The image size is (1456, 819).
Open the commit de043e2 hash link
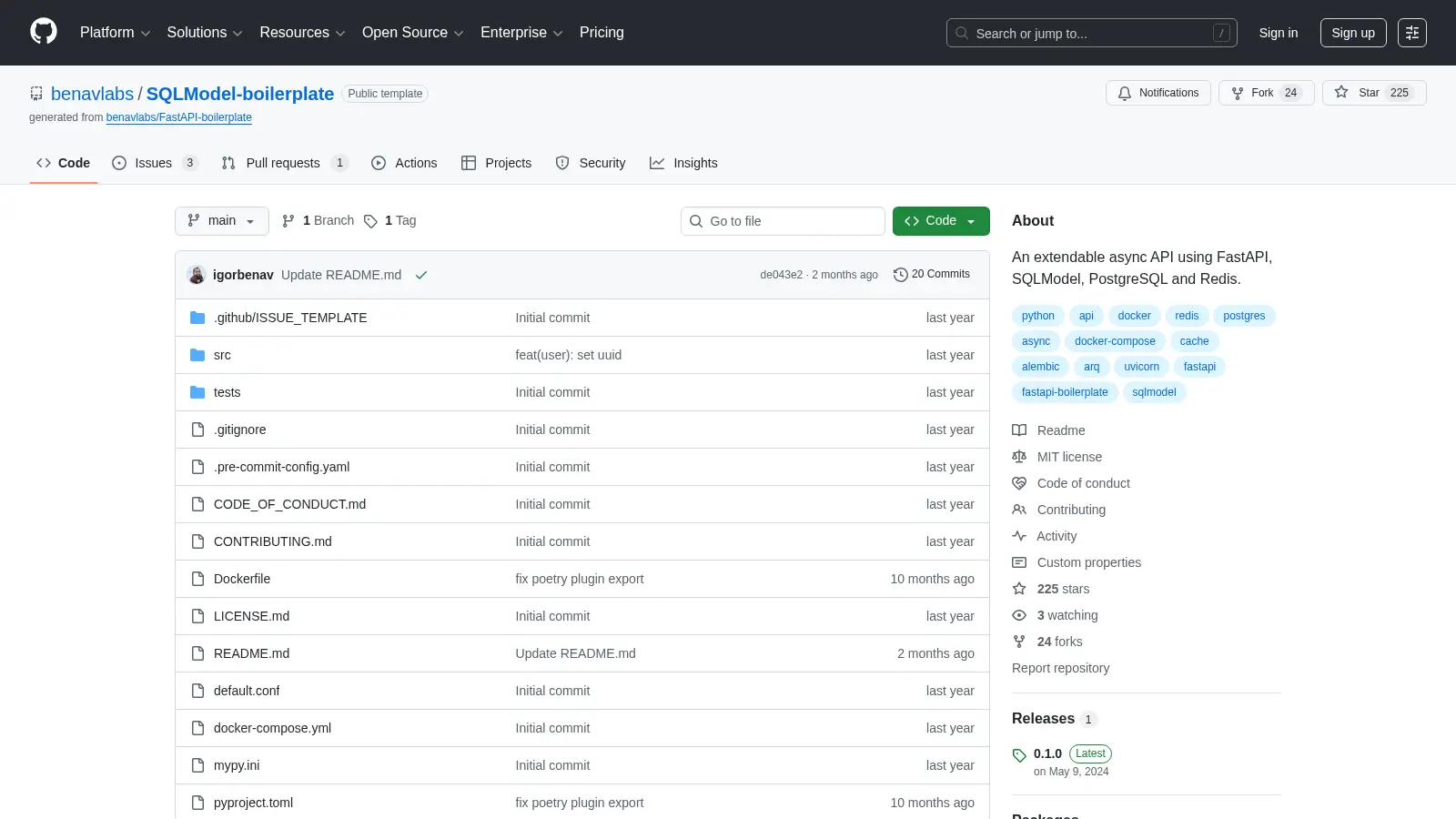pyautogui.click(x=782, y=275)
